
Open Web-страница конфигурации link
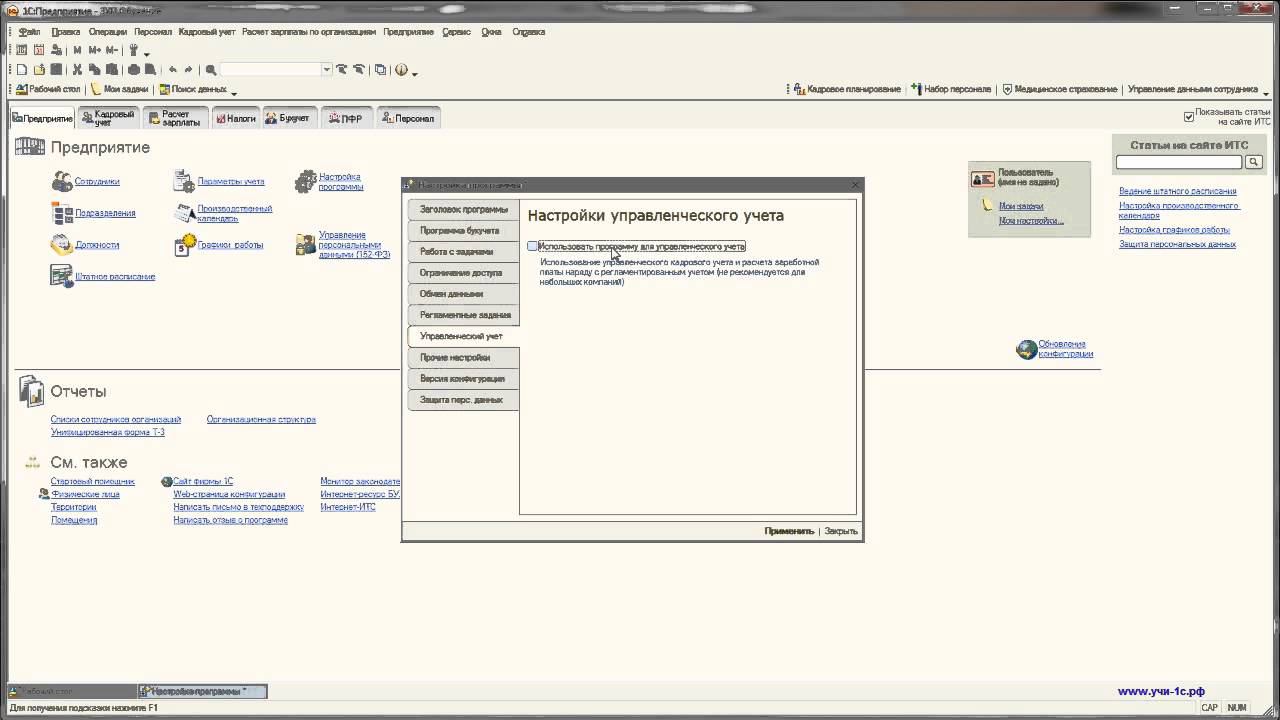pos(229,494)
